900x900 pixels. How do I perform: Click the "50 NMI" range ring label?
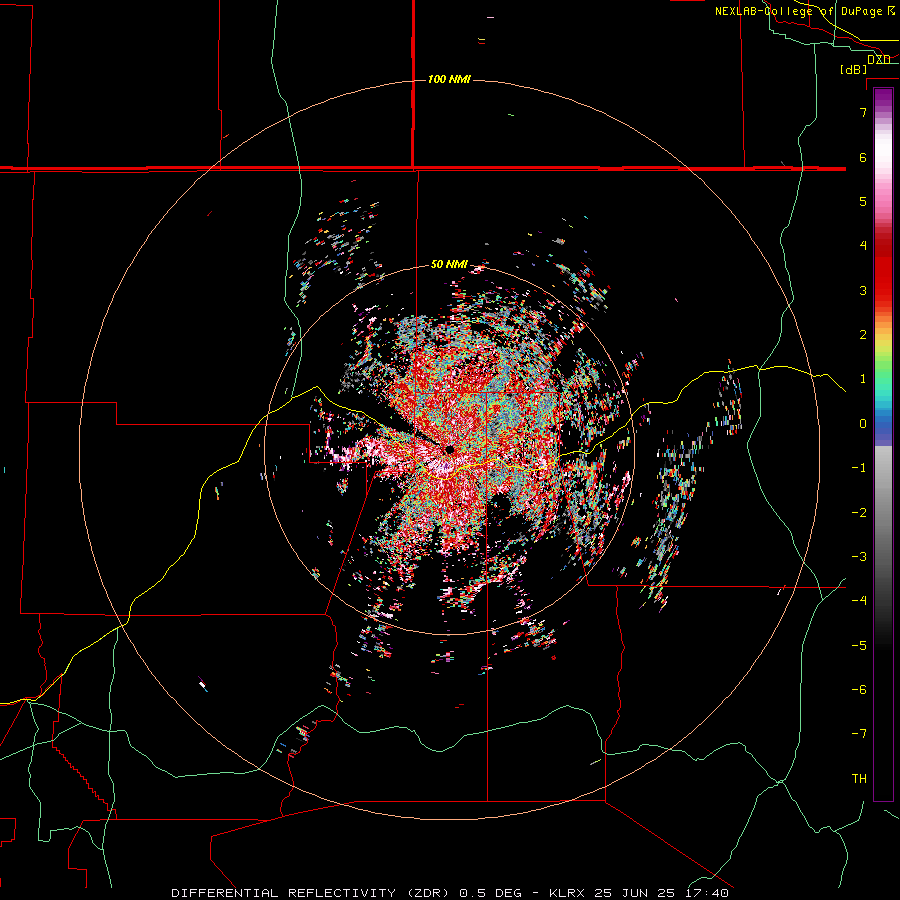pyautogui.click(x=449, y=264)
